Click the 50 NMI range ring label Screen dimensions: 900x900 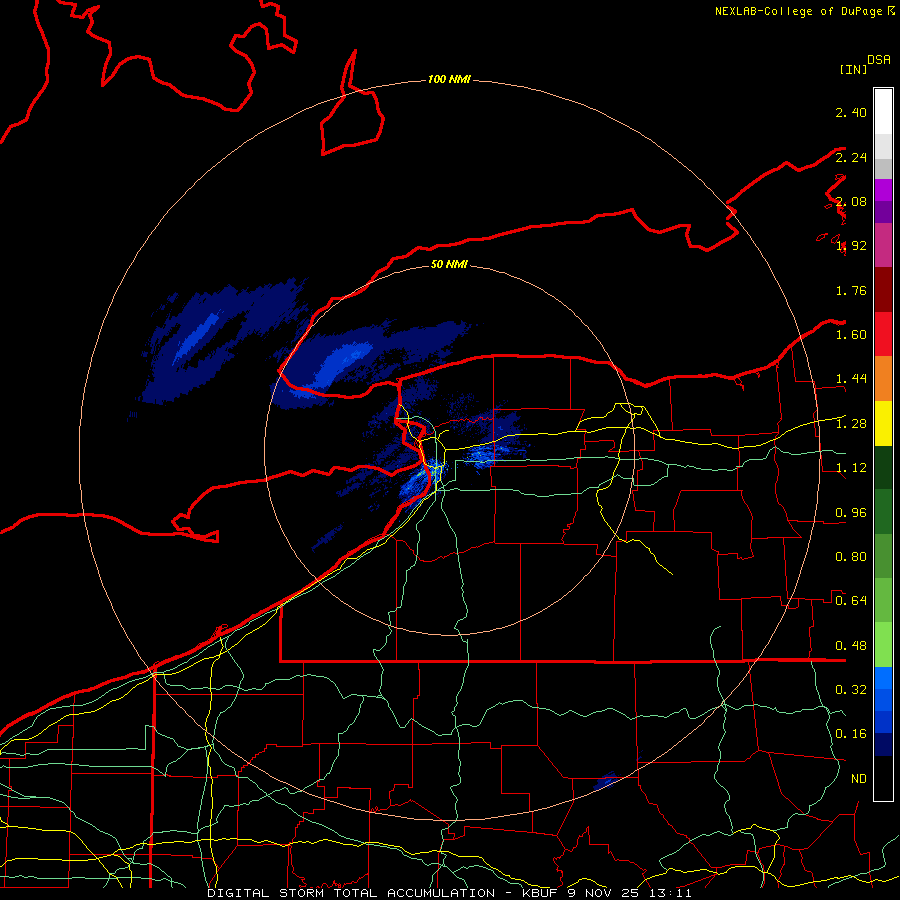point(449,264)
